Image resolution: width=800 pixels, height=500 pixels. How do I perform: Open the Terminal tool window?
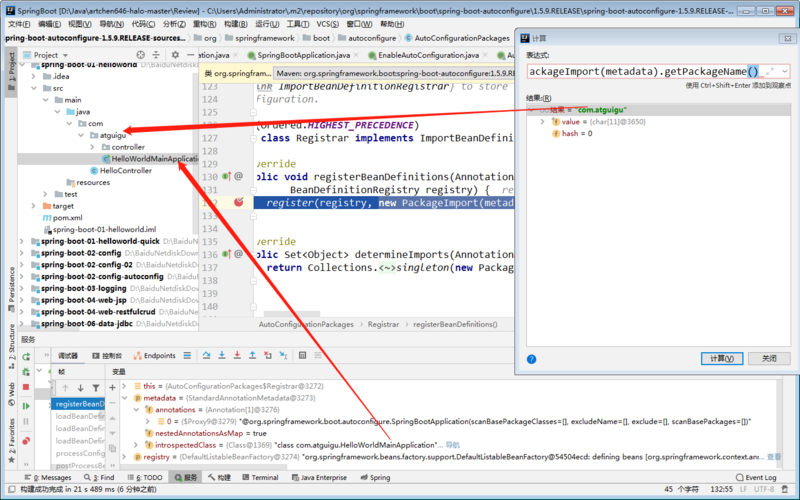point(260,478)
